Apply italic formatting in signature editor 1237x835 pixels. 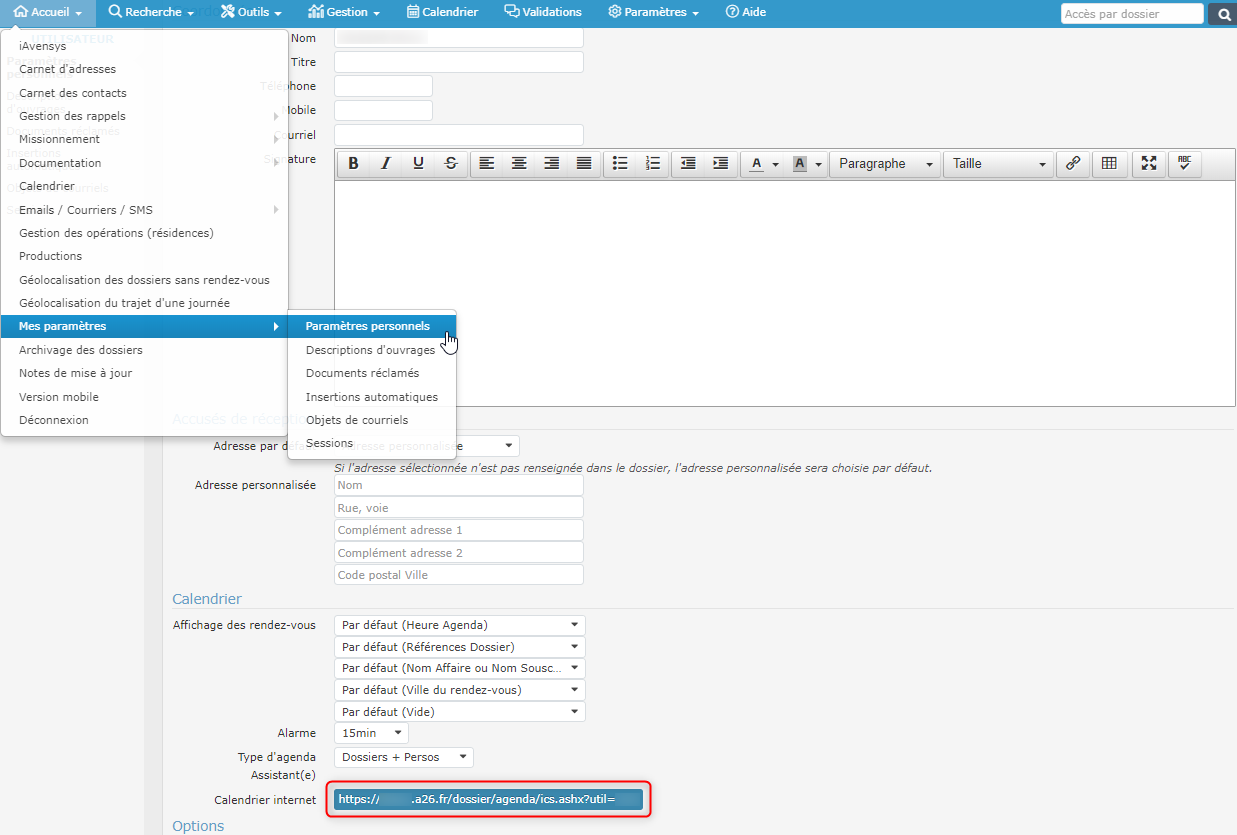[x=386, y=164]
